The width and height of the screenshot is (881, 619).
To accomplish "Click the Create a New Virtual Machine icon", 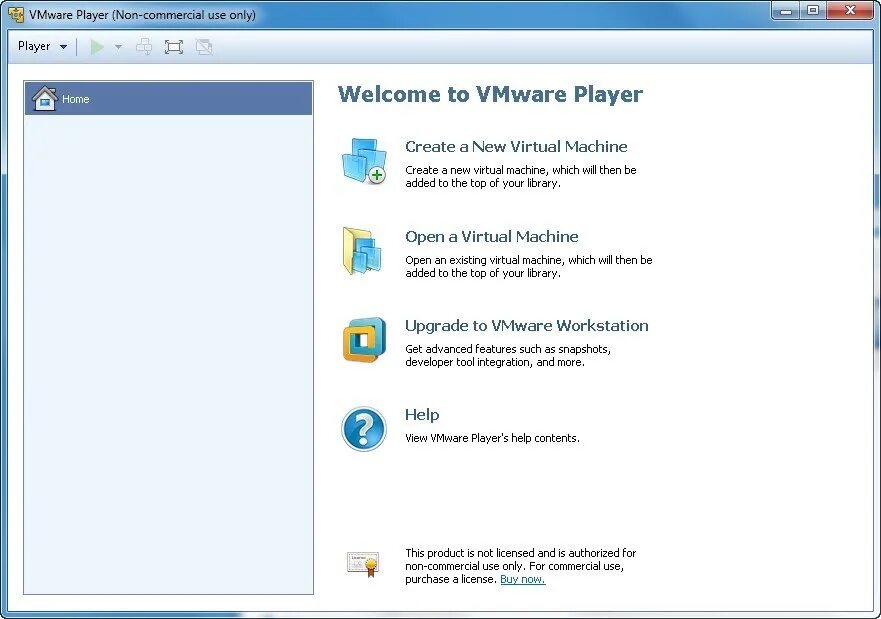I will (364, 161).
